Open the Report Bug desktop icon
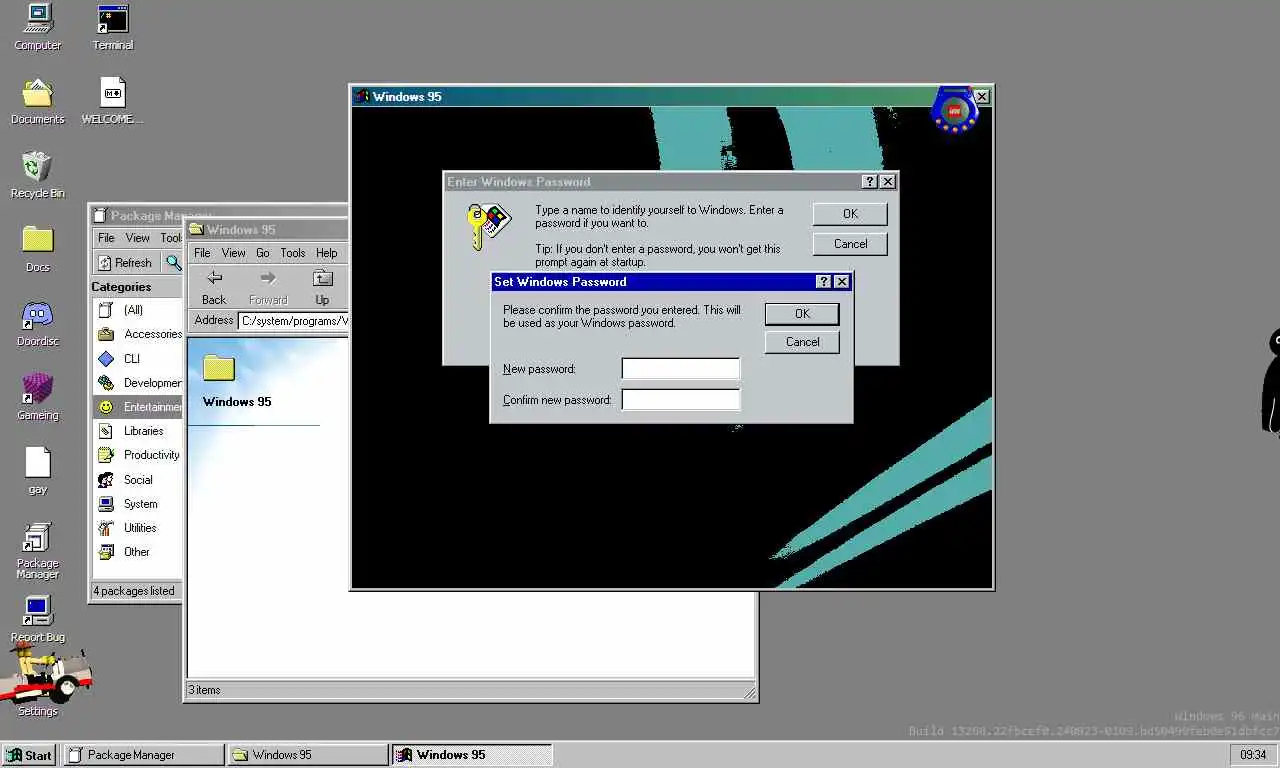 (37, 619)
